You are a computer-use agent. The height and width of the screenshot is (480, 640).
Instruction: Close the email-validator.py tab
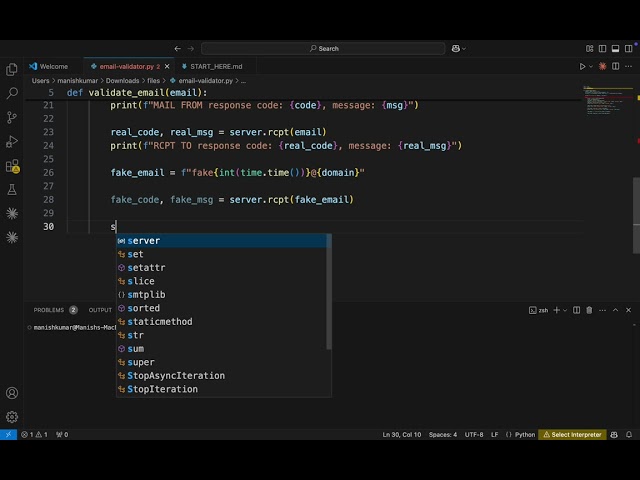pyautogui.click(x=167, y=67)
